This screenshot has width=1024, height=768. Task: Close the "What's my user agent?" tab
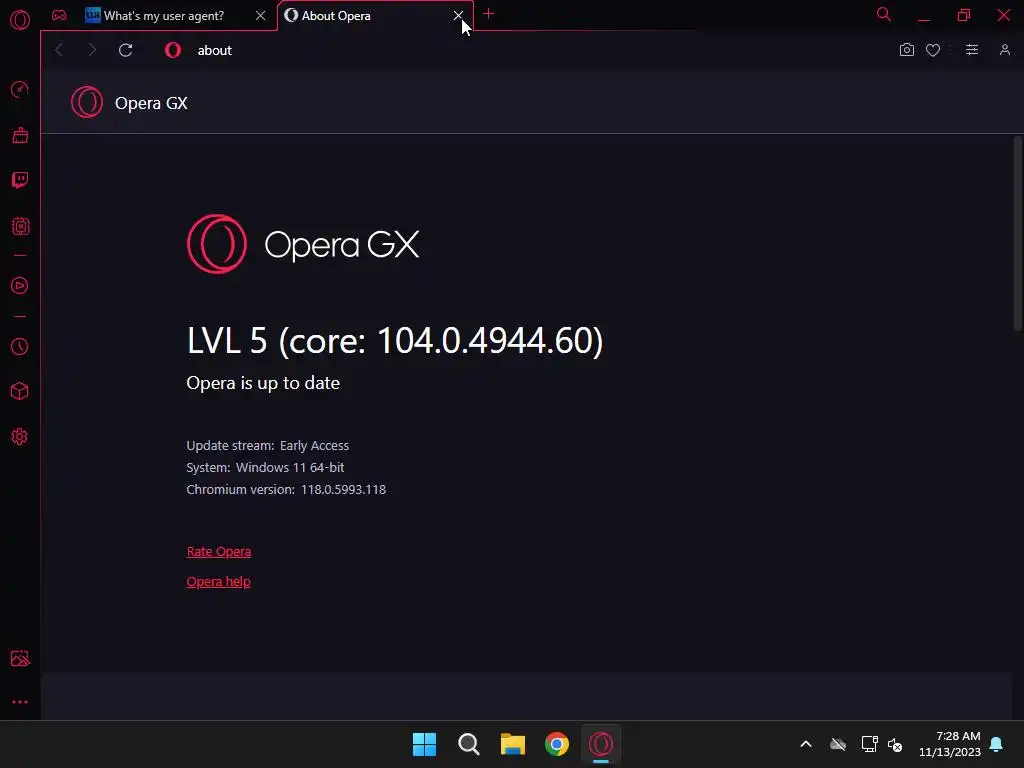[261, 16]
